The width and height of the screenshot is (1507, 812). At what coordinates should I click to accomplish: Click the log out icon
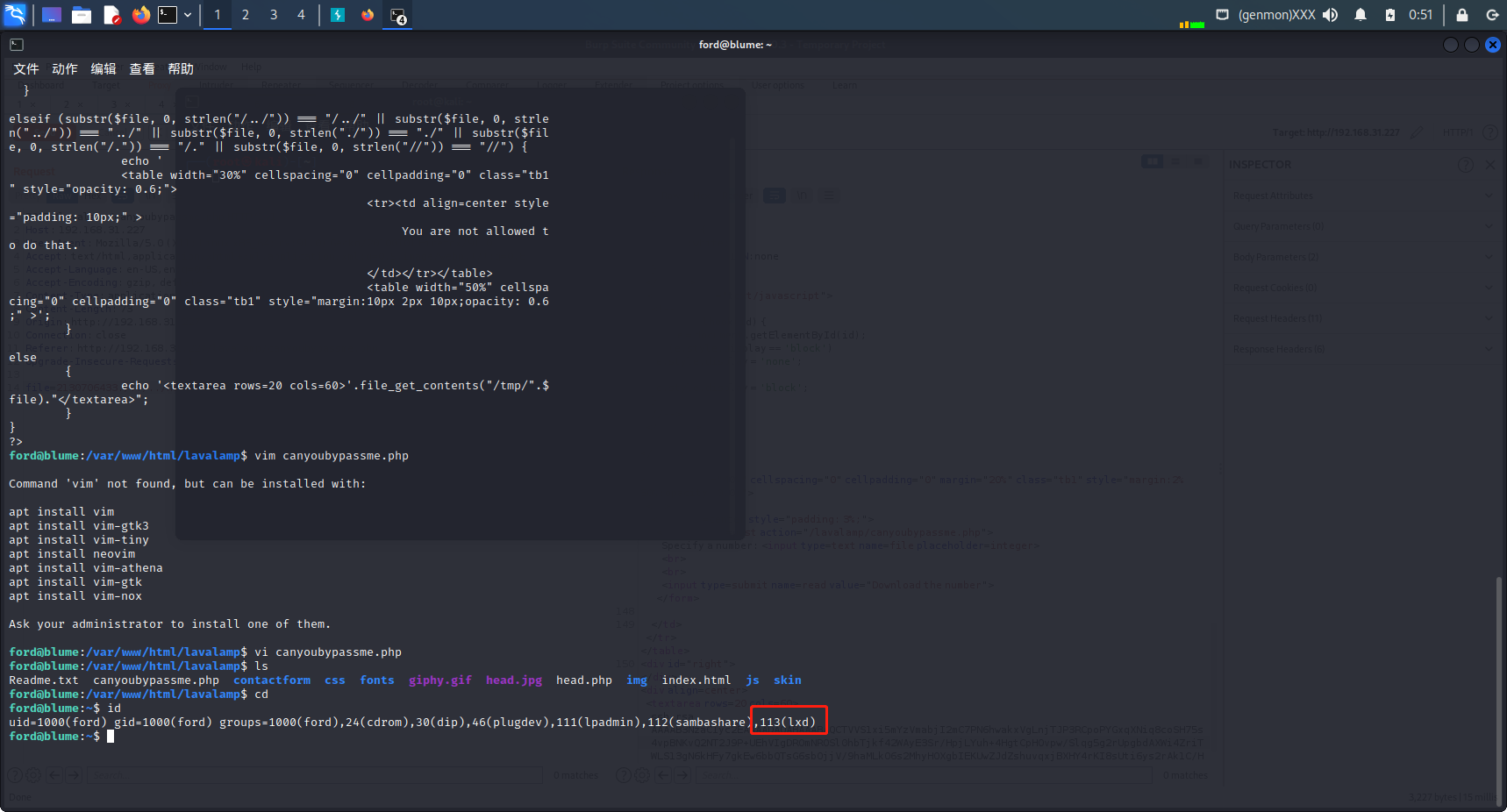pyautogui.click(x=1492, y=15)
